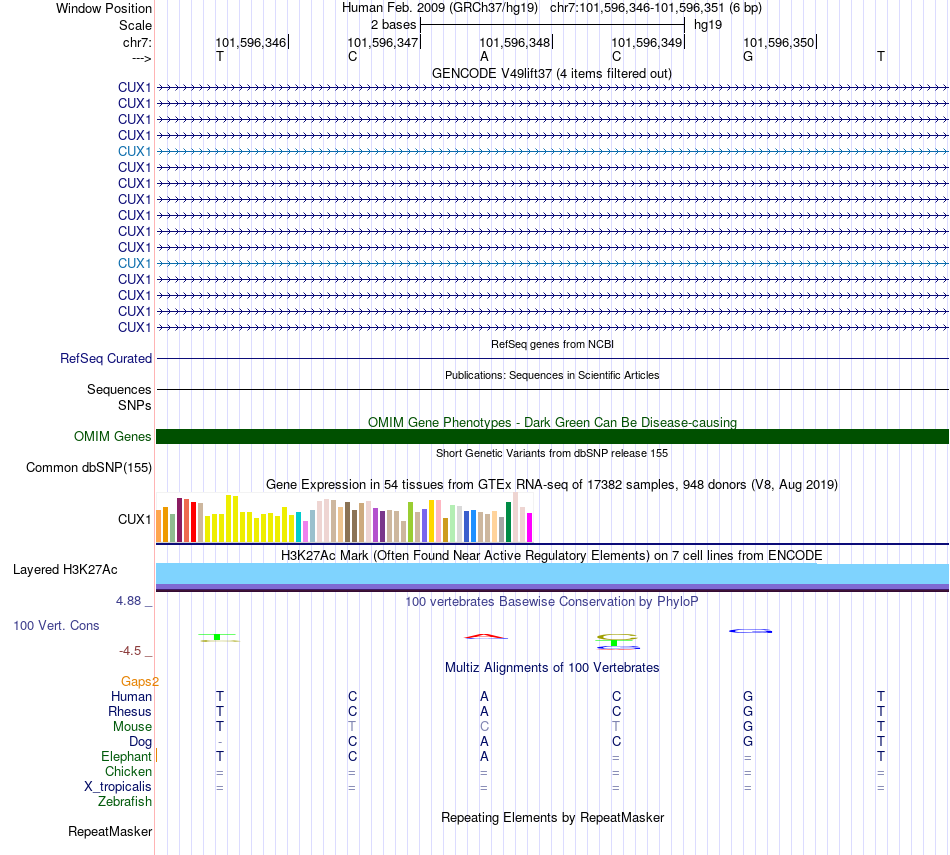Image resolution: width=950 pixels, height=855 pixels.
Task: Click the dark green bar in the GTEx expression chart
Action: [x=508, y=522]
